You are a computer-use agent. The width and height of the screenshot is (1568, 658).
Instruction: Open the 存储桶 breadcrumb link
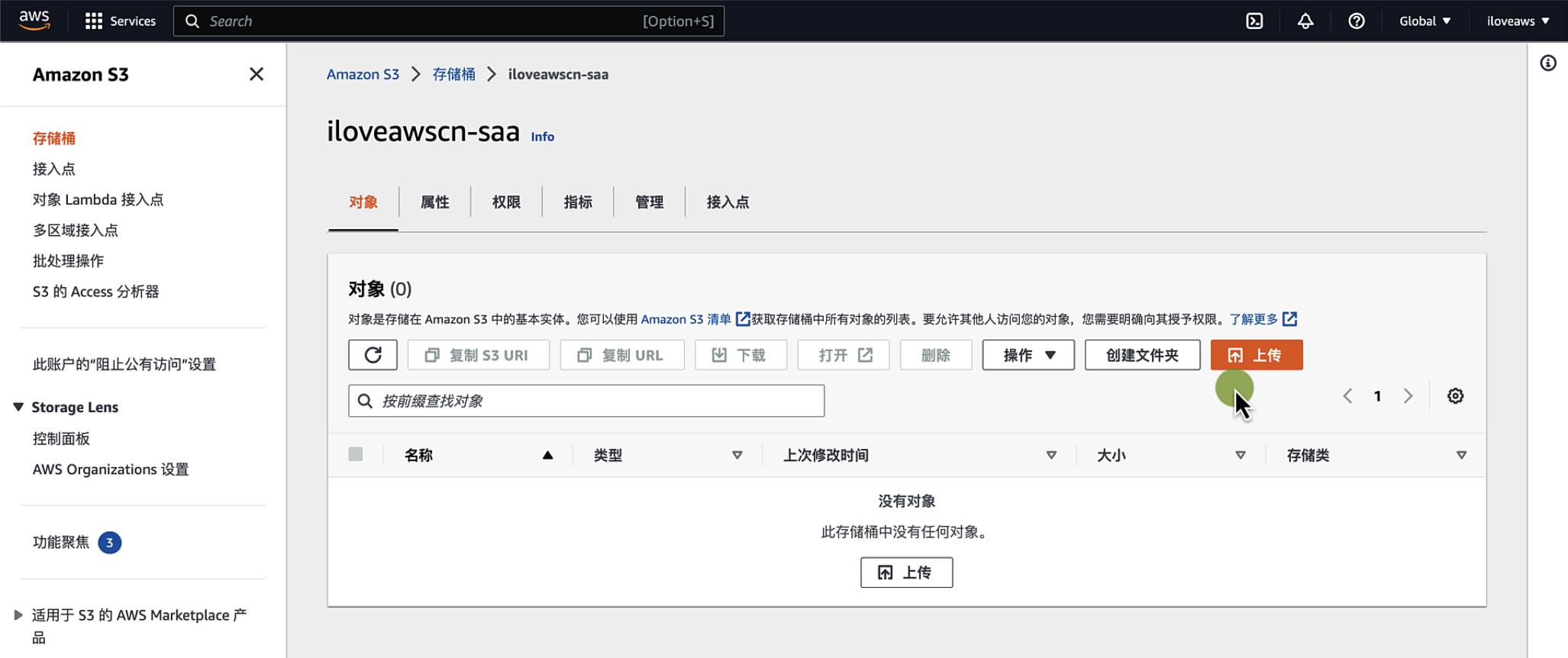[453, 74]
